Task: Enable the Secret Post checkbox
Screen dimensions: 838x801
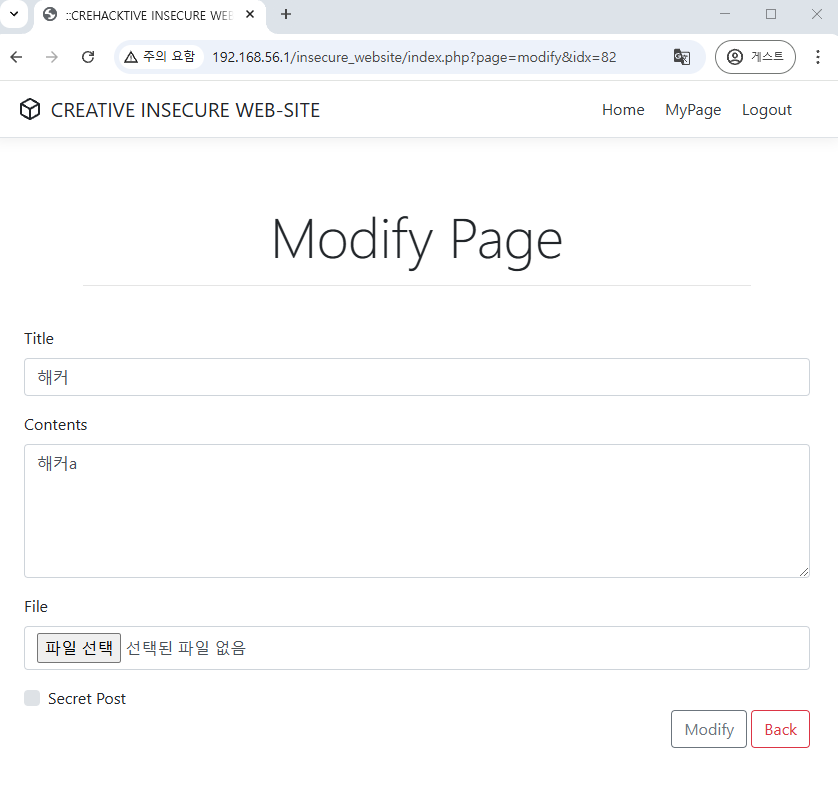Action: 32,698
